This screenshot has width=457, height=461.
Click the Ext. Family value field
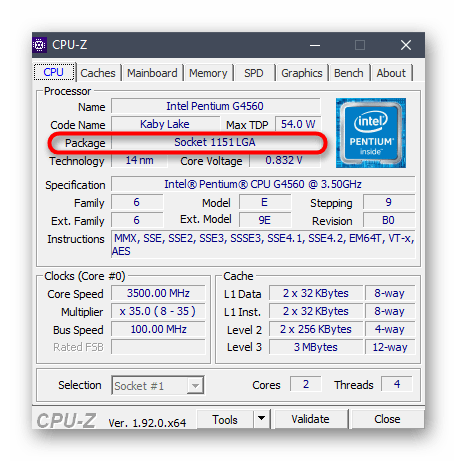137,220
